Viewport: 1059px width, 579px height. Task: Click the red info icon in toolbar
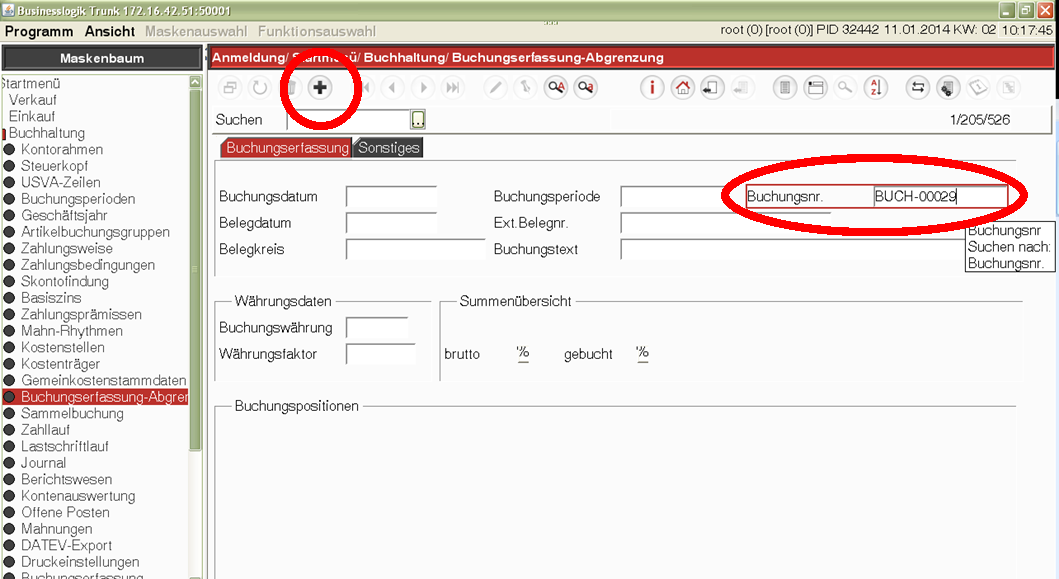[x=653, y=88]
